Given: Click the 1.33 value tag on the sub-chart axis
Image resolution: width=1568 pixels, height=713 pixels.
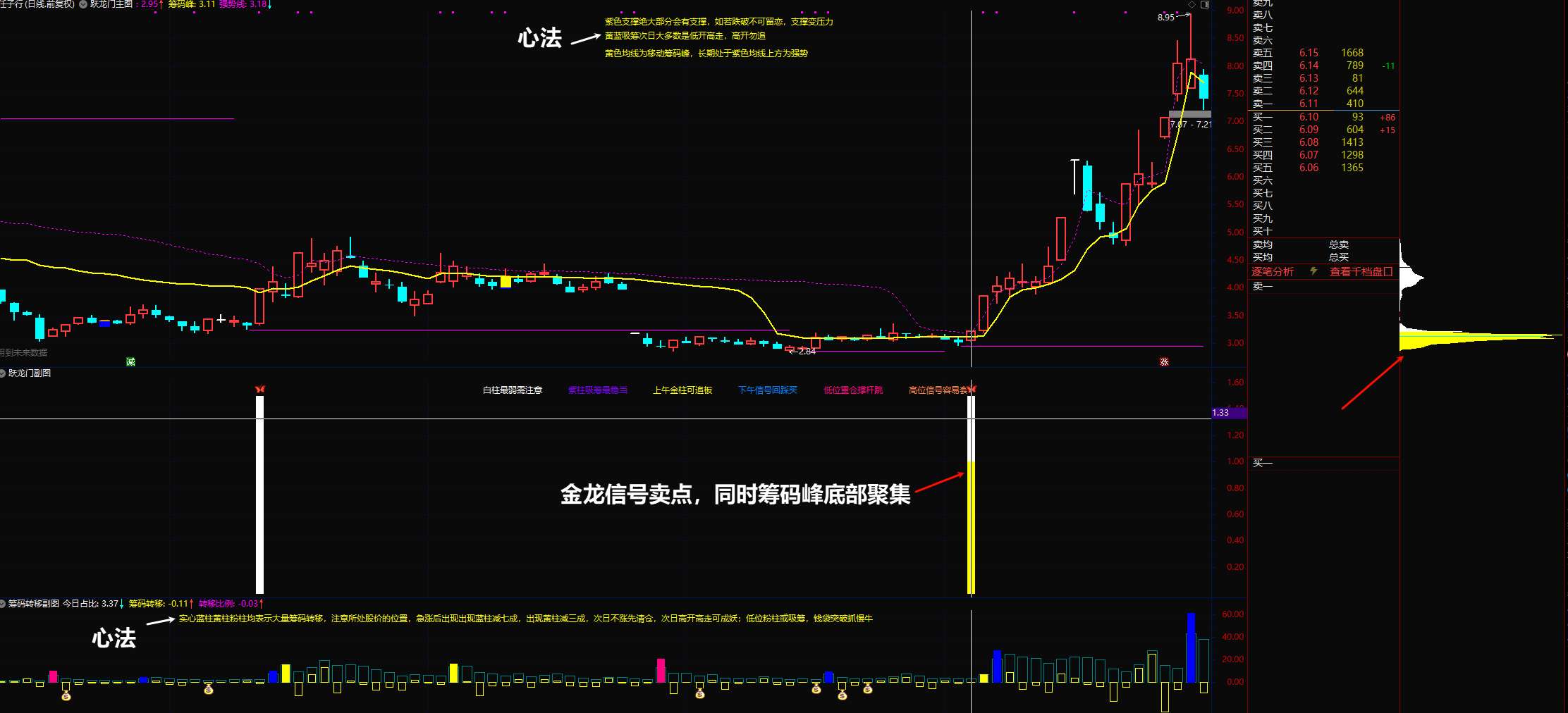Looking at the screenshot, I should pos(1229,413).
